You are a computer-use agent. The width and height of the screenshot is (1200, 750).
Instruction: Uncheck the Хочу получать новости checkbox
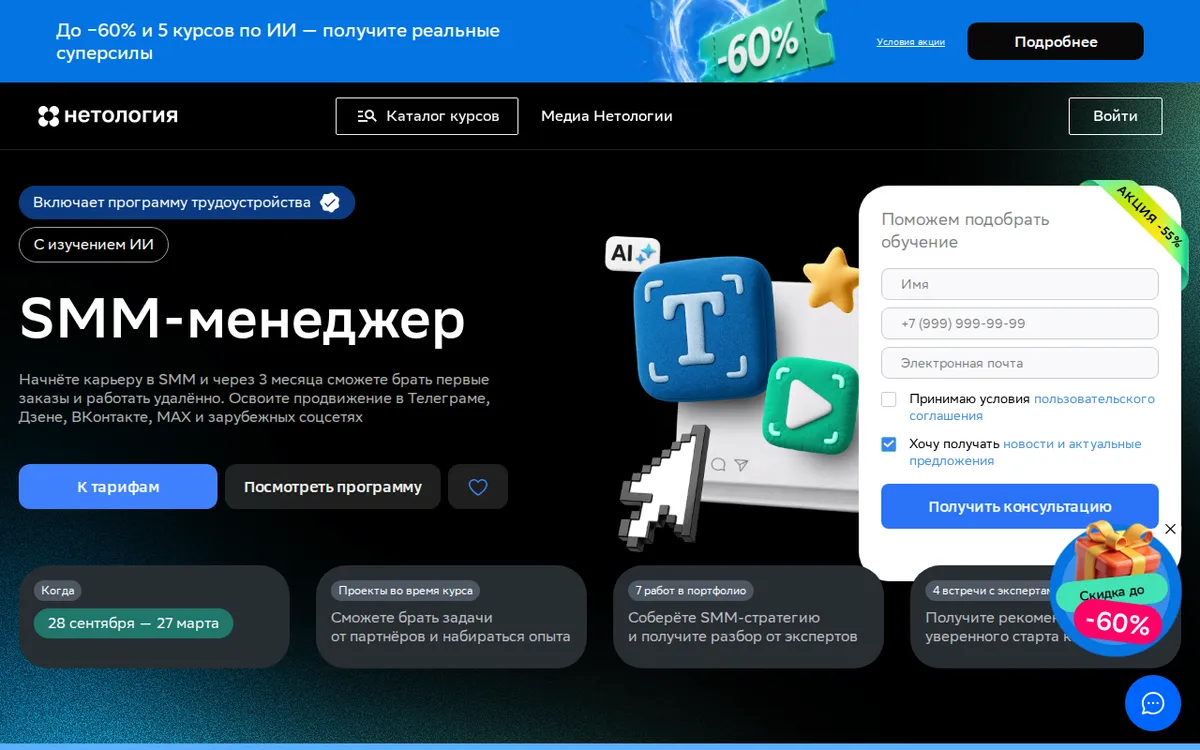click(x=889, y=444)
